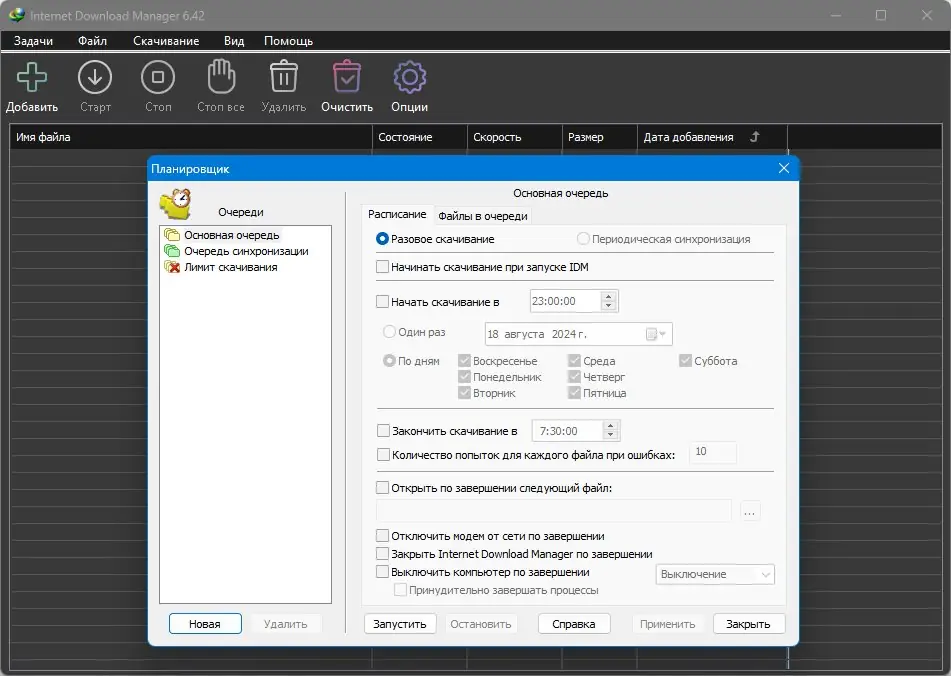This screenshot has width=951, height=676.
Task: Click the Лимит скачивания red-cross icon
Action: point(172,267)
